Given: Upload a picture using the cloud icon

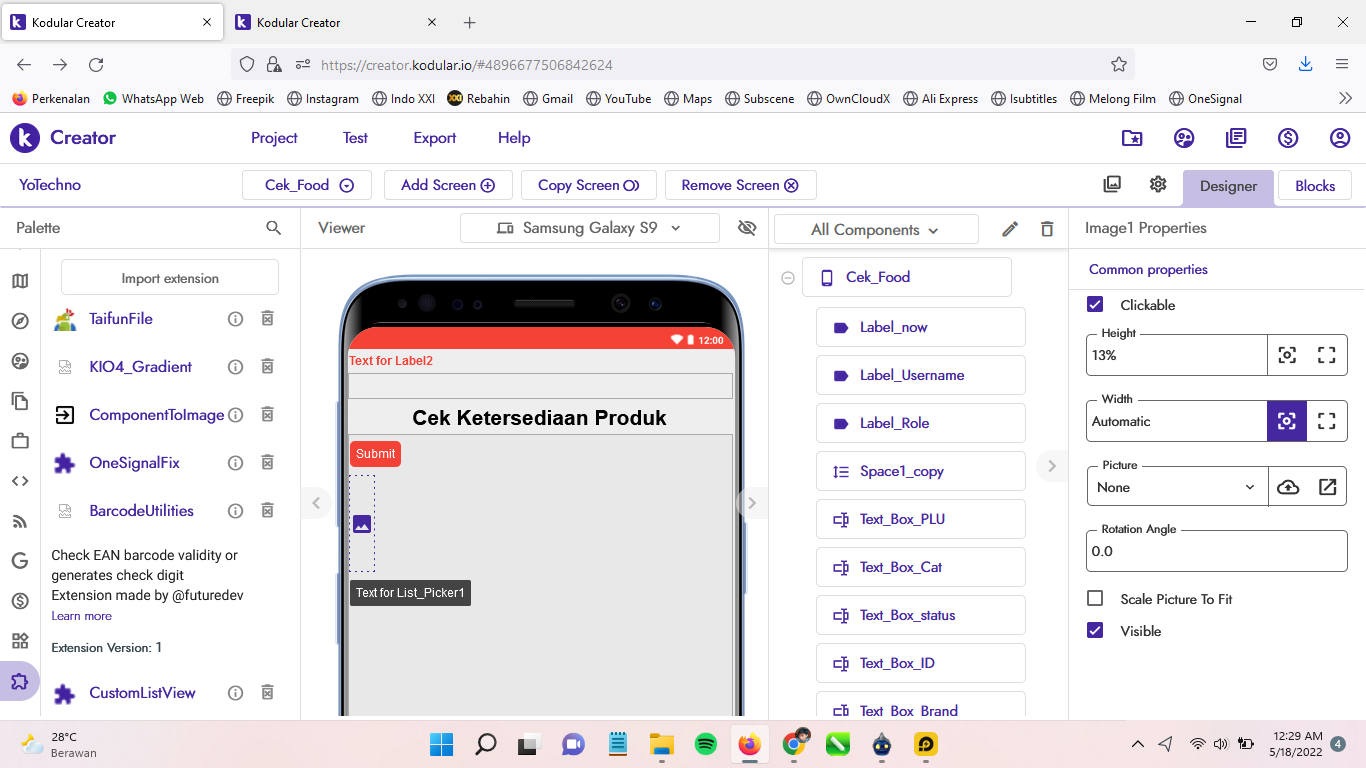Looking at the screenshot, I should tap(1288, 487).
